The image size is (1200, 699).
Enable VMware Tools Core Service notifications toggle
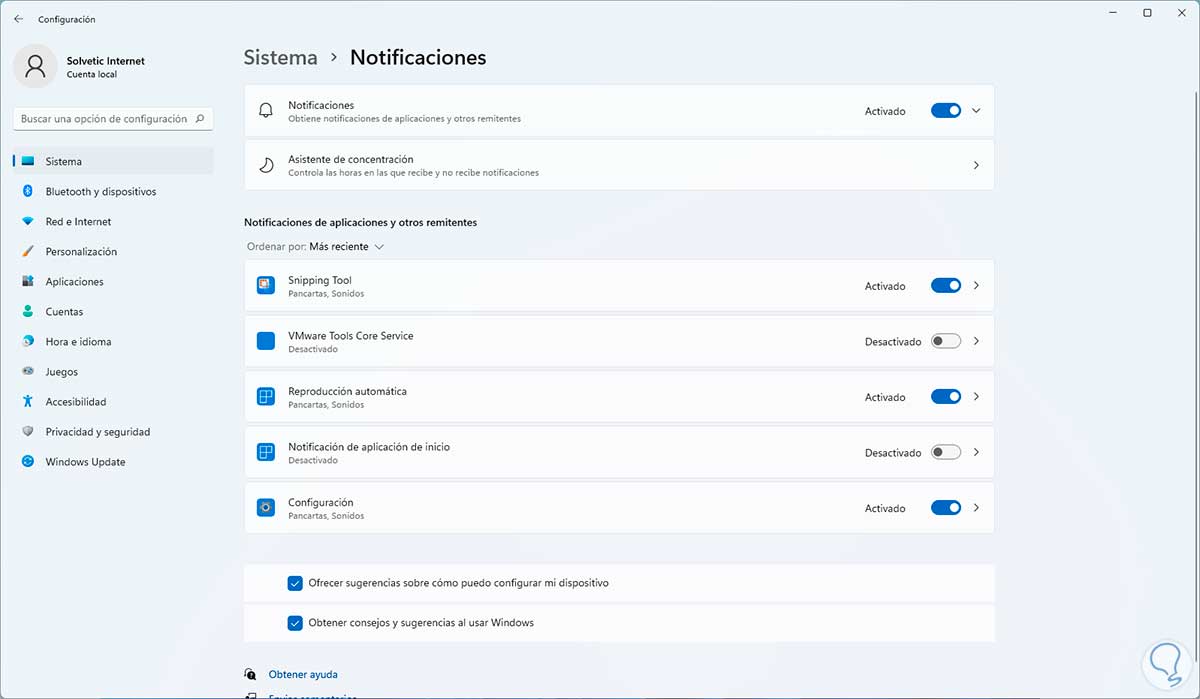click(946, 341)
